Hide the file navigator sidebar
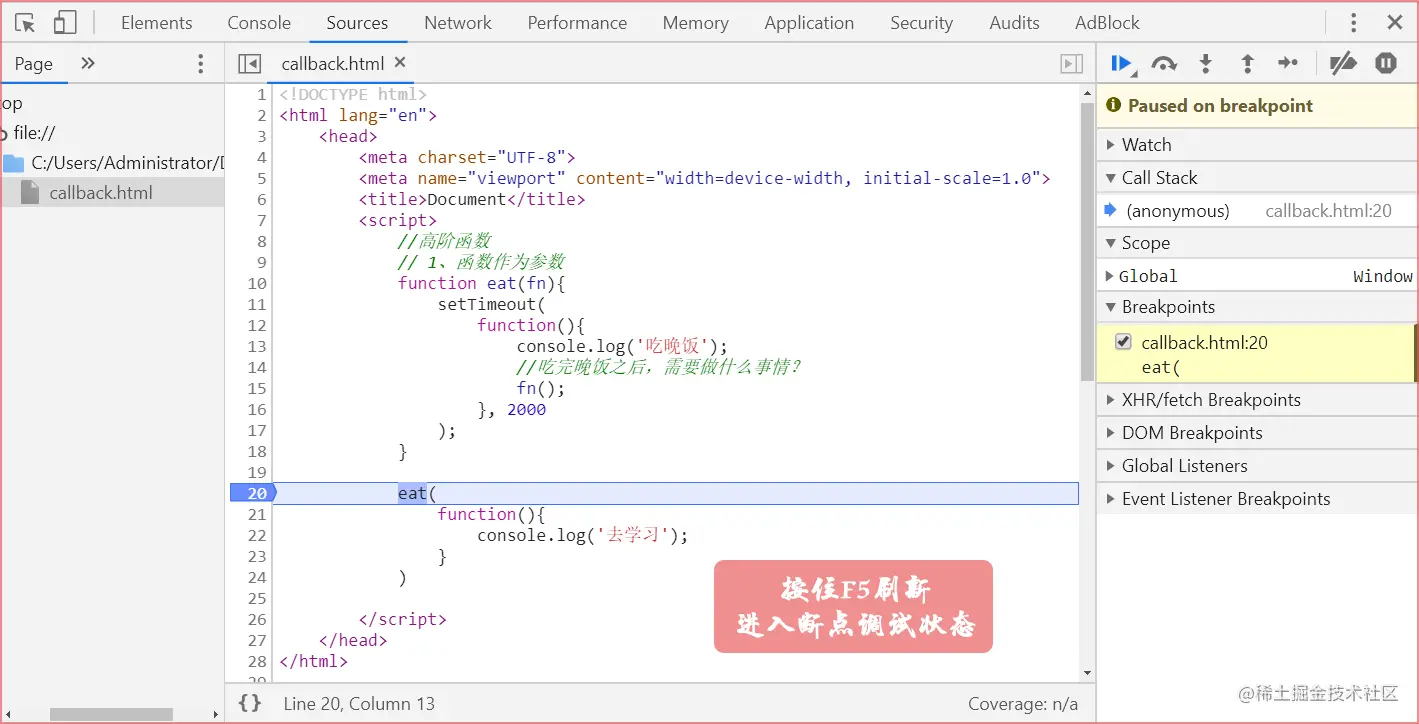The width and height of the screenshot is (1419, 724). click(x=249, y=64)
